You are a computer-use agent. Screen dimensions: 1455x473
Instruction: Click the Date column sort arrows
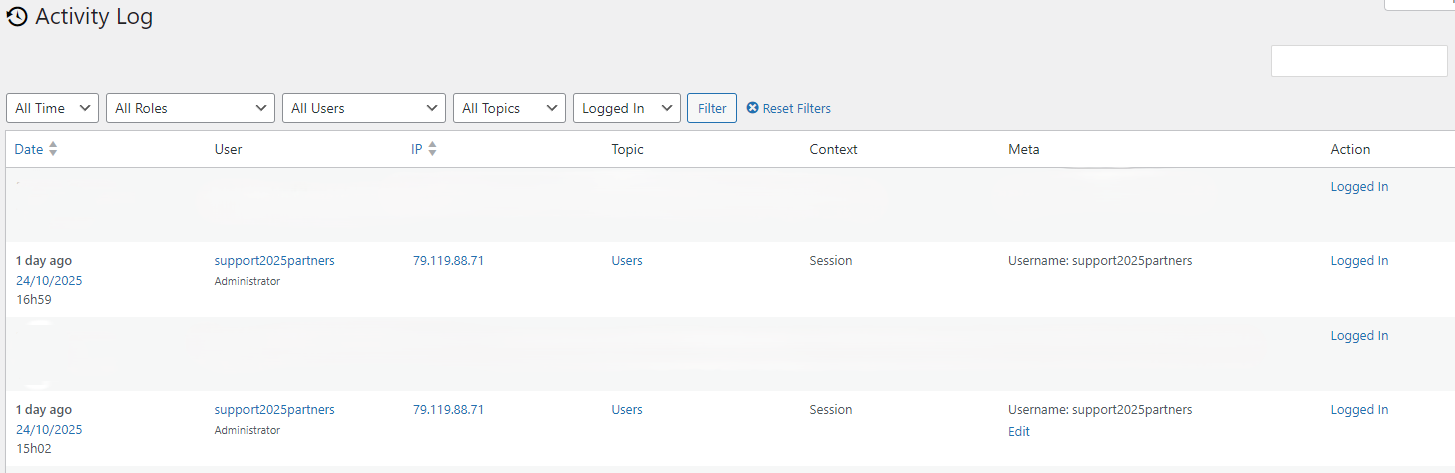pyautogui.click(x=53, y=149)
